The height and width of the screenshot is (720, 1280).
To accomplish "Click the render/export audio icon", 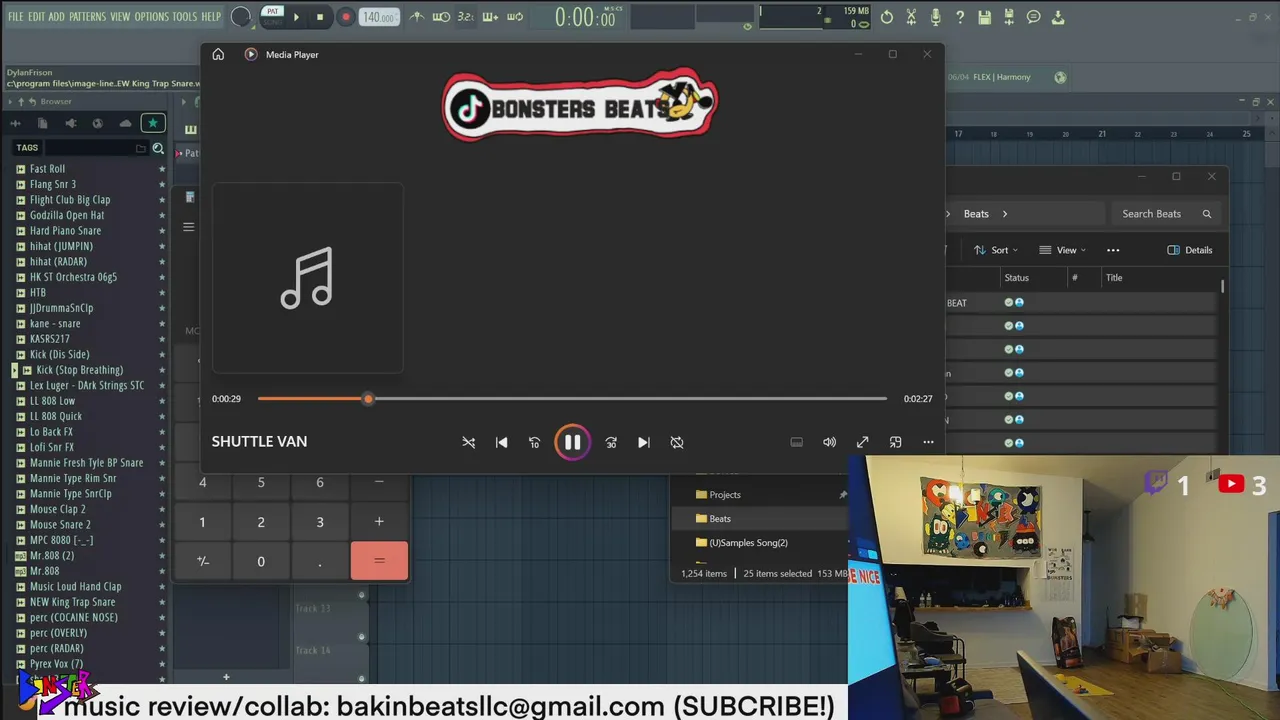I will point(1009,17).
